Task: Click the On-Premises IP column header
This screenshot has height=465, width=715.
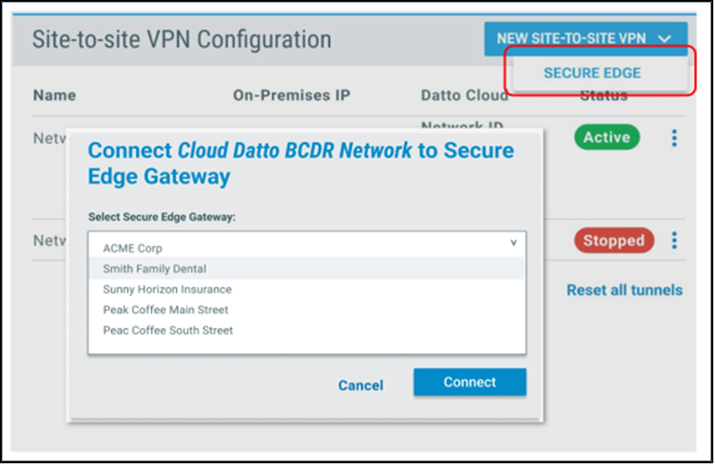Action: [291, 95]
